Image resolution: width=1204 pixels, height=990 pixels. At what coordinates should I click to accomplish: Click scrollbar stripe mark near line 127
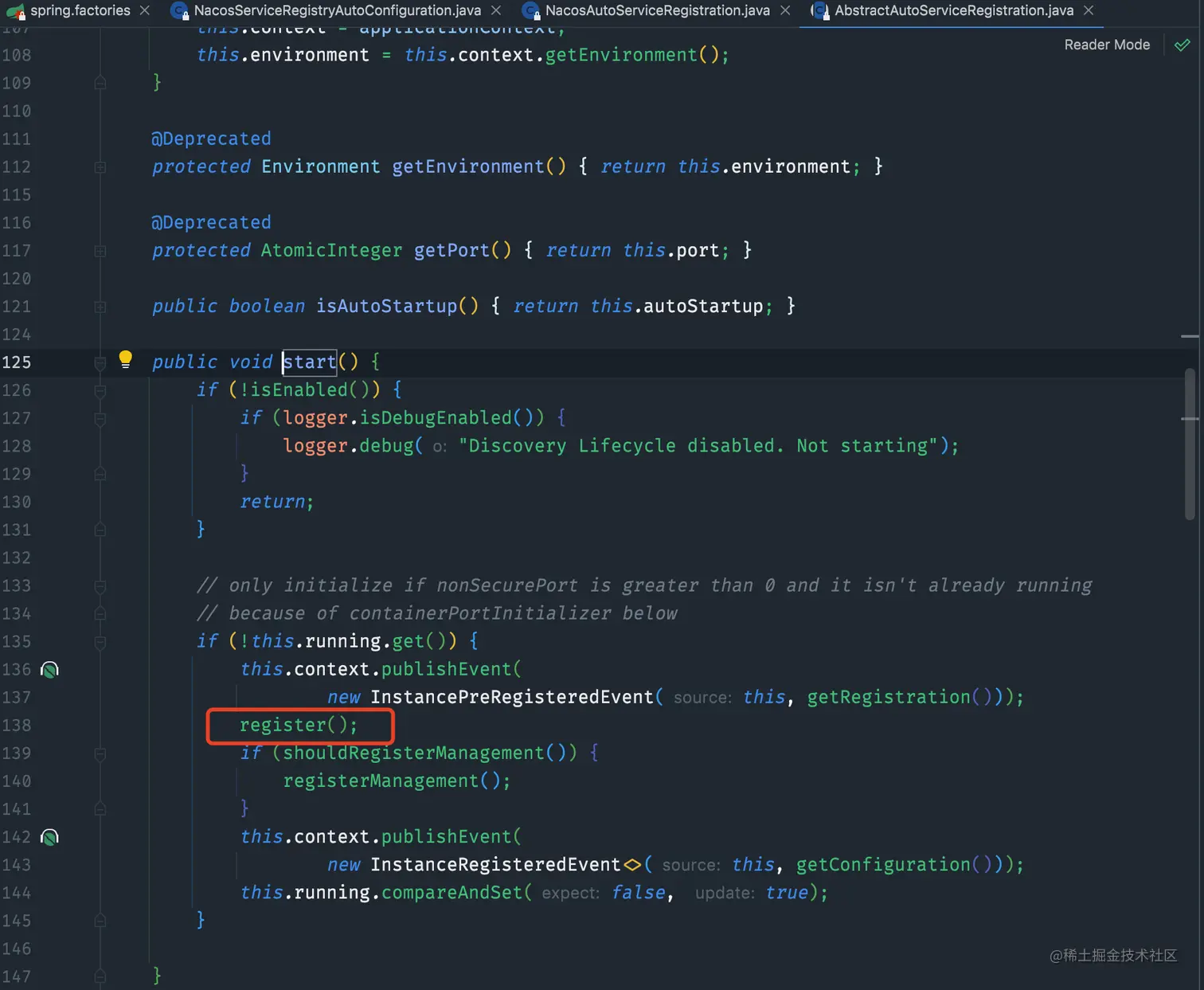(1190, 418)
